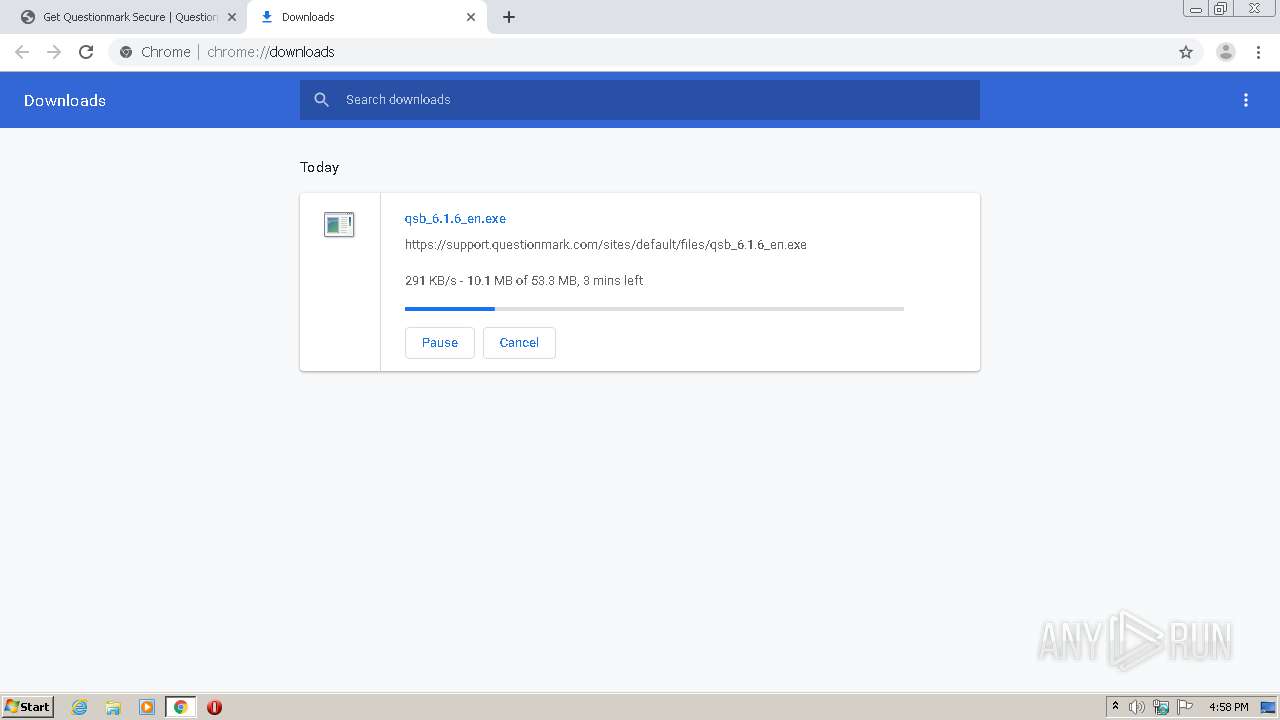Go back using the browser back arrow
The height and width of the screenshot is (720, 1280).
[x=22, y=52]
